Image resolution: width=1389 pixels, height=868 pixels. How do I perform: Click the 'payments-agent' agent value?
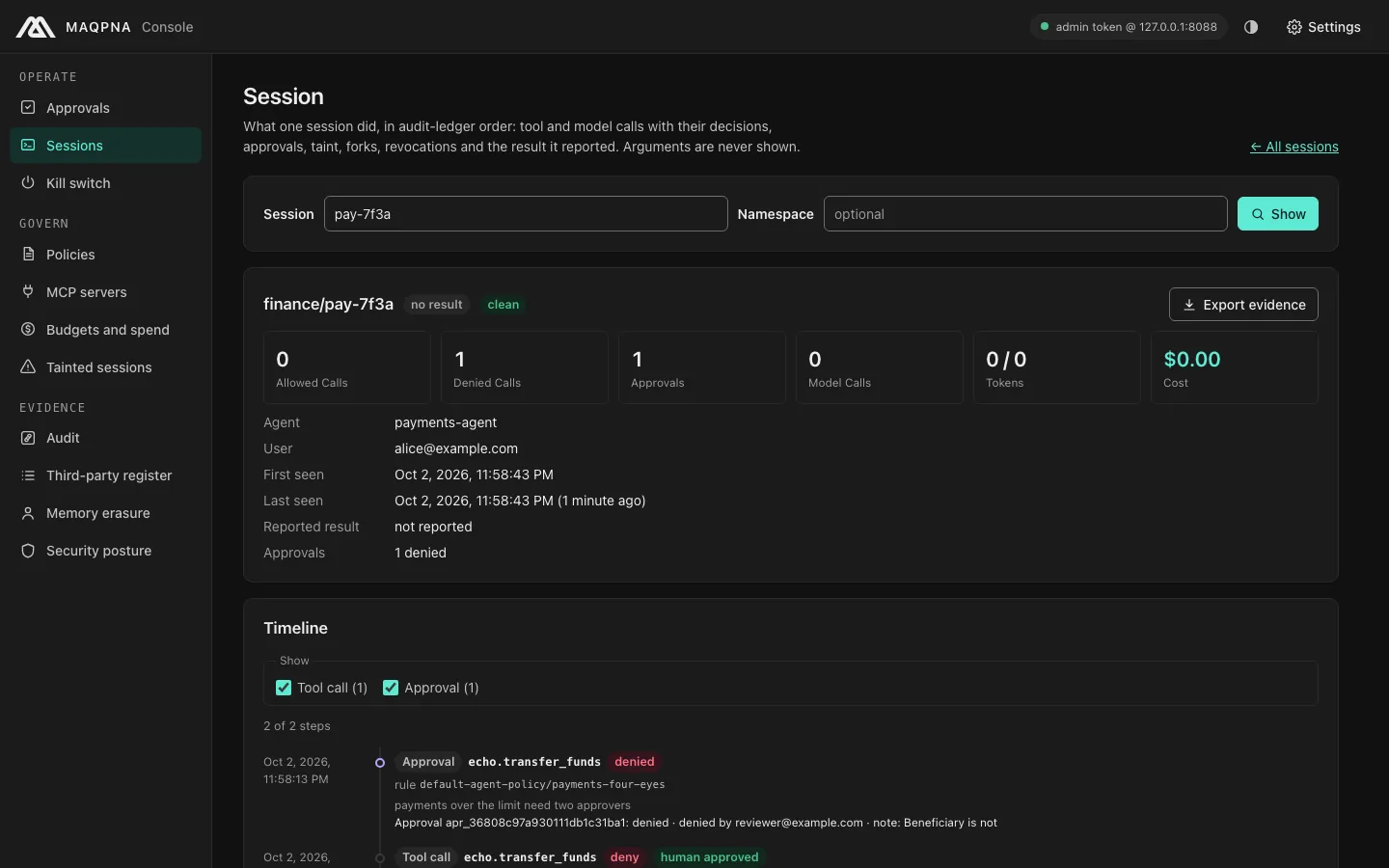(446, 422)
